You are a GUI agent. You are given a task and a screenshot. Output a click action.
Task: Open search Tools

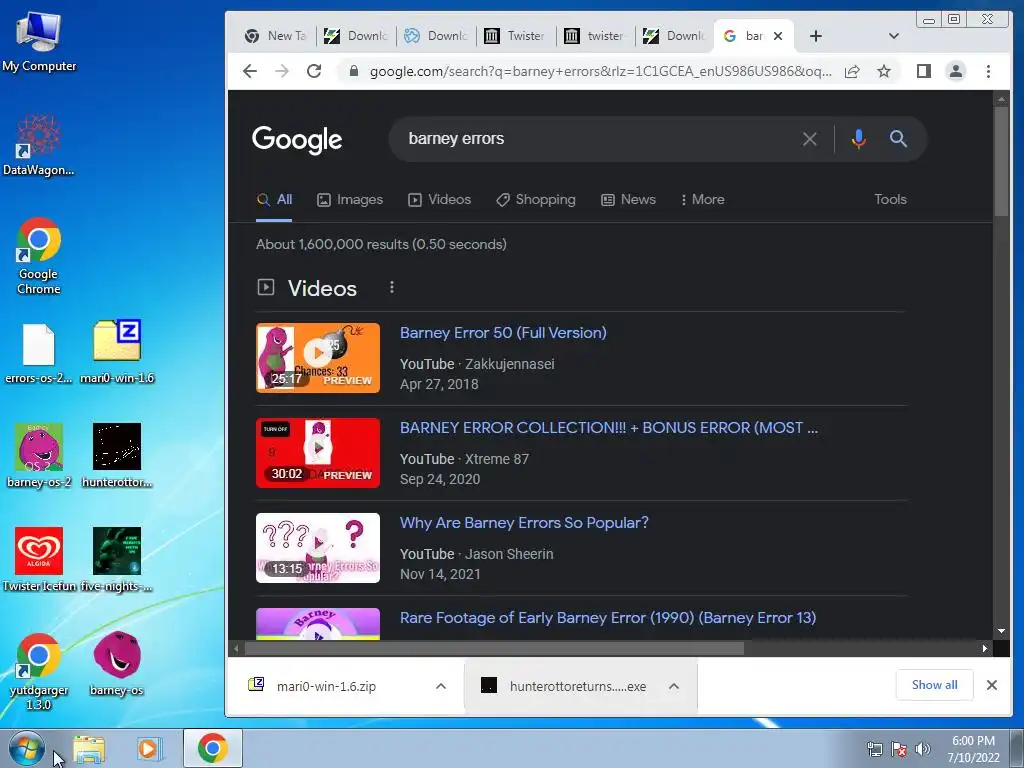[x=890, y=199]
